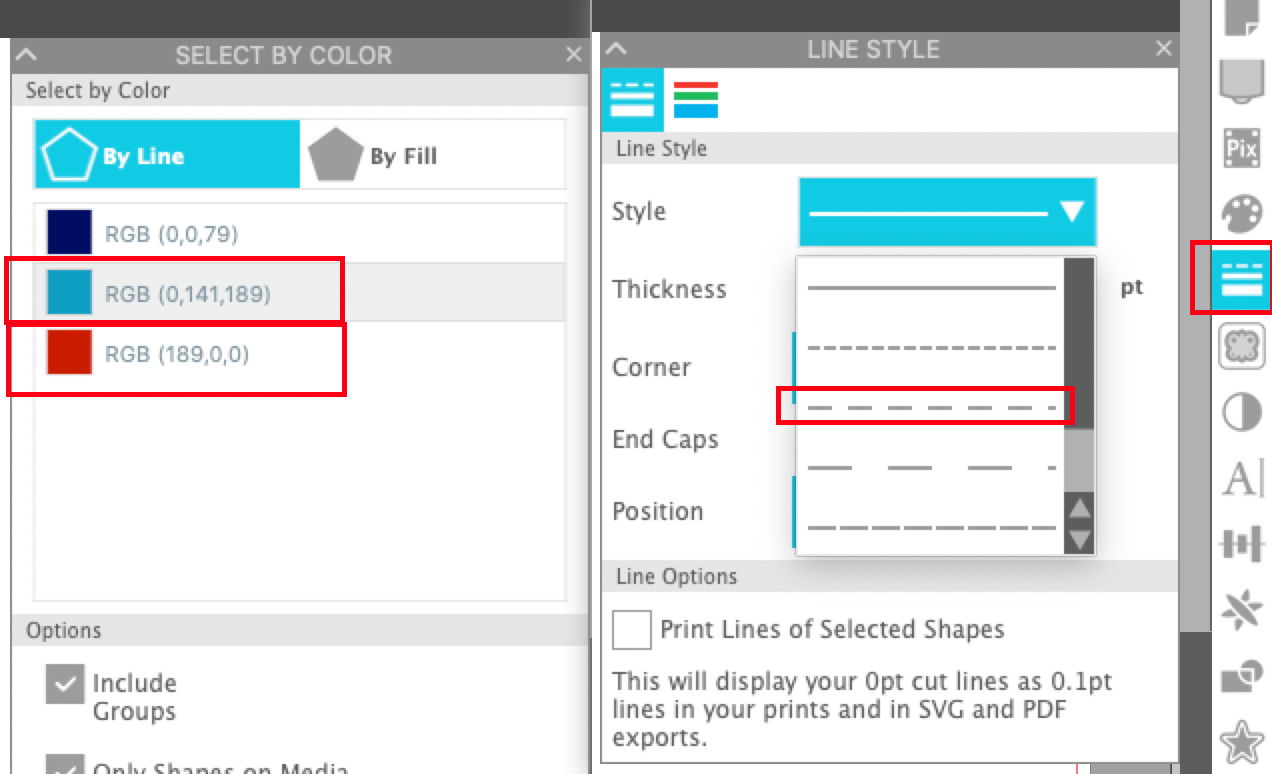Open the Fill color palette icon

point(1241,213)
